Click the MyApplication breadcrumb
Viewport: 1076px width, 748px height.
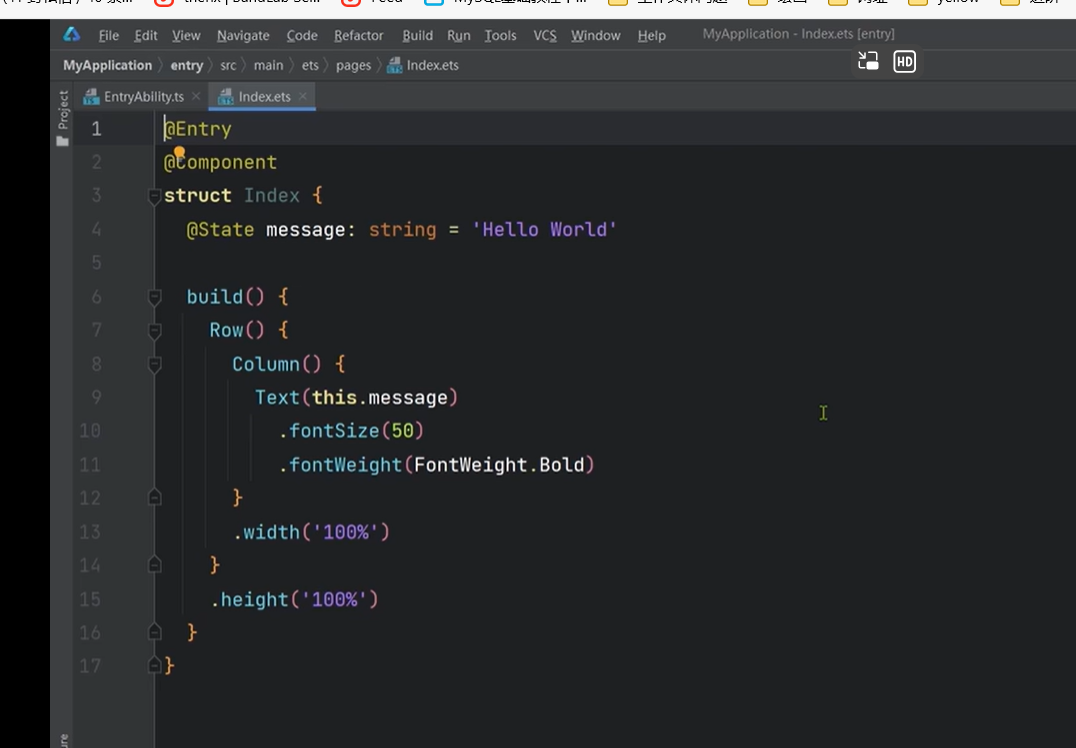point(107,65)
